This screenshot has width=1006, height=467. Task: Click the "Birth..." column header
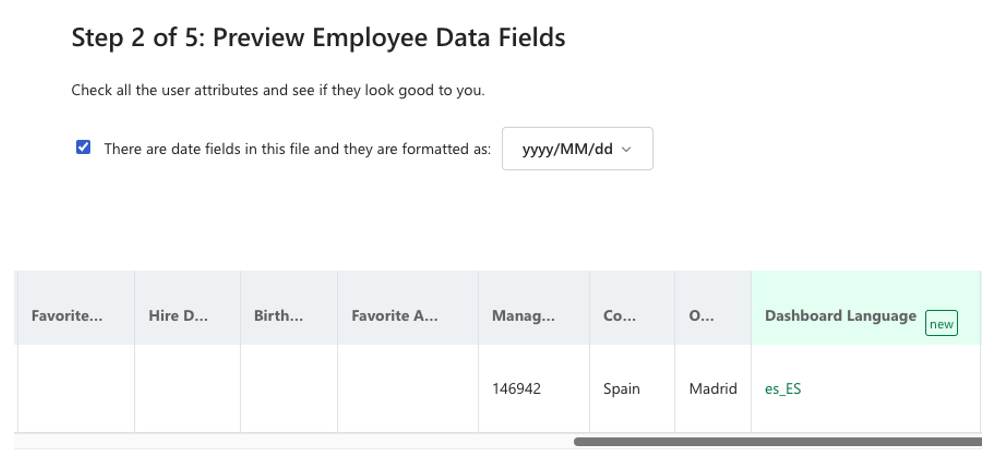[279, 316]
